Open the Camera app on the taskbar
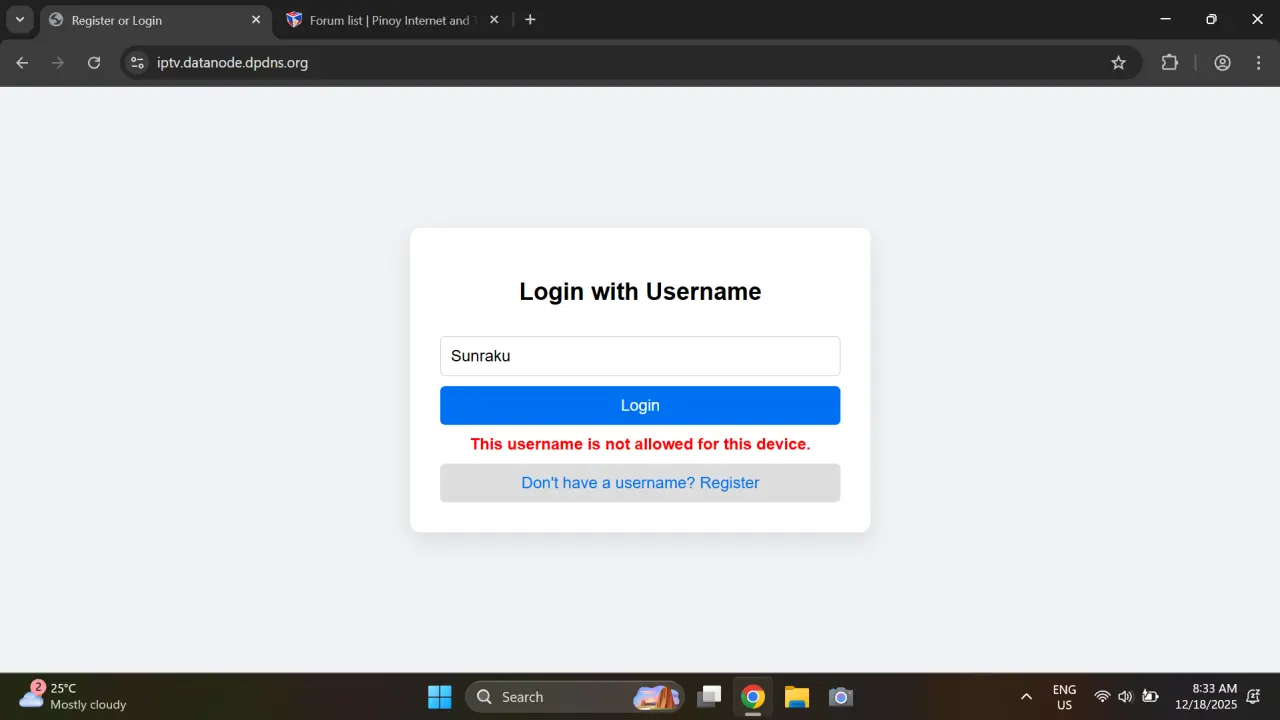Image resolution: width=1280 pixels, height=720 pixels. pos(841,697)
